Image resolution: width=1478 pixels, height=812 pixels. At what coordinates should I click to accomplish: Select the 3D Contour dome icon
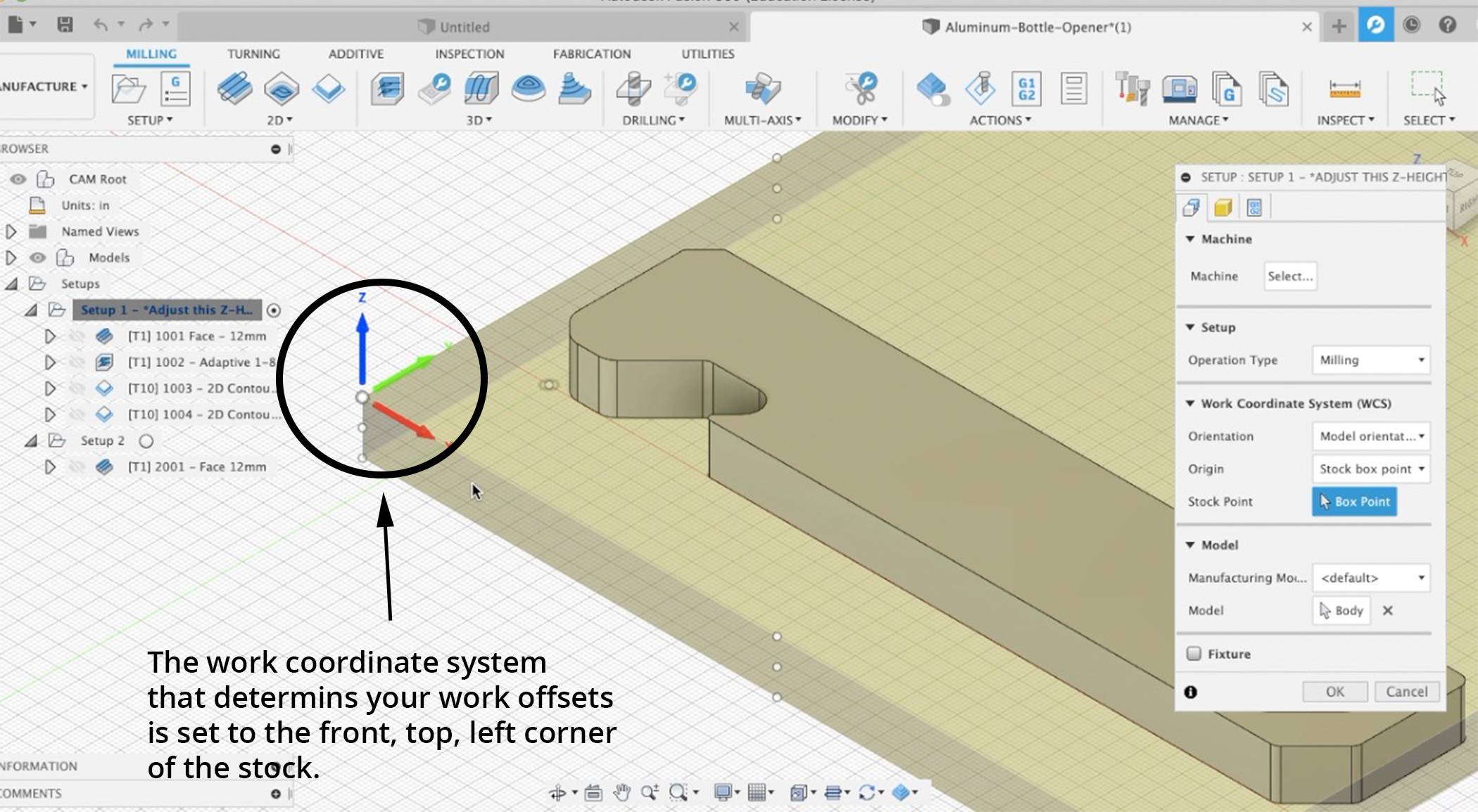(x=529, y=89)
